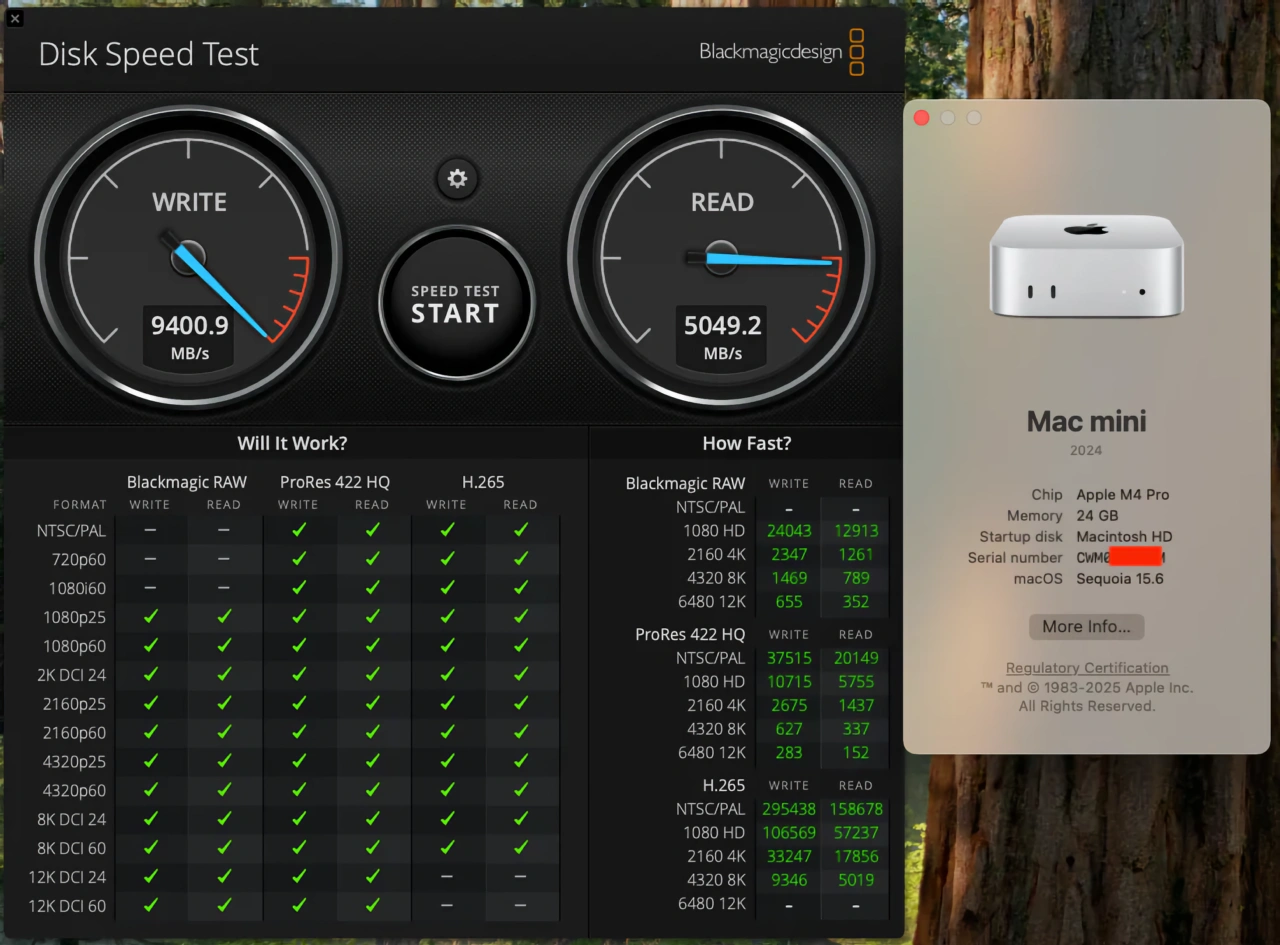
Task: Open the settings gear icon
Action: tap(457, 179)
